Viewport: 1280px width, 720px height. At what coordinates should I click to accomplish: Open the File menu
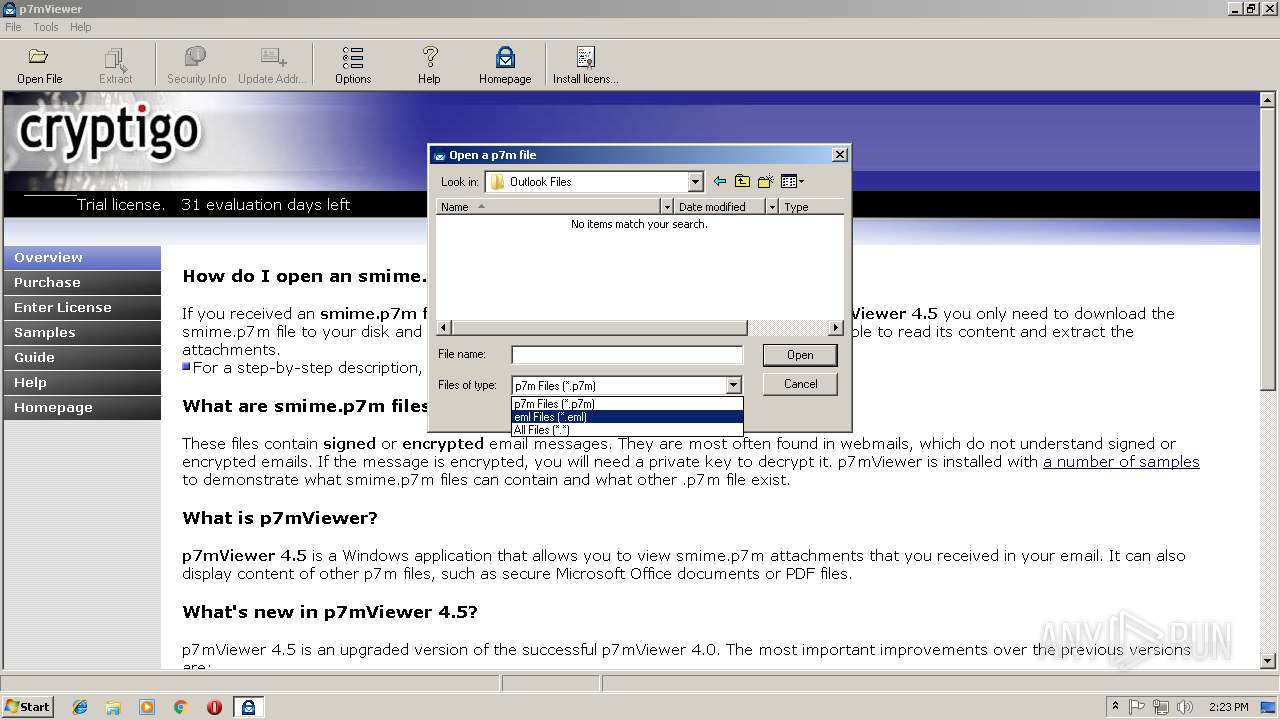[13, 27]
